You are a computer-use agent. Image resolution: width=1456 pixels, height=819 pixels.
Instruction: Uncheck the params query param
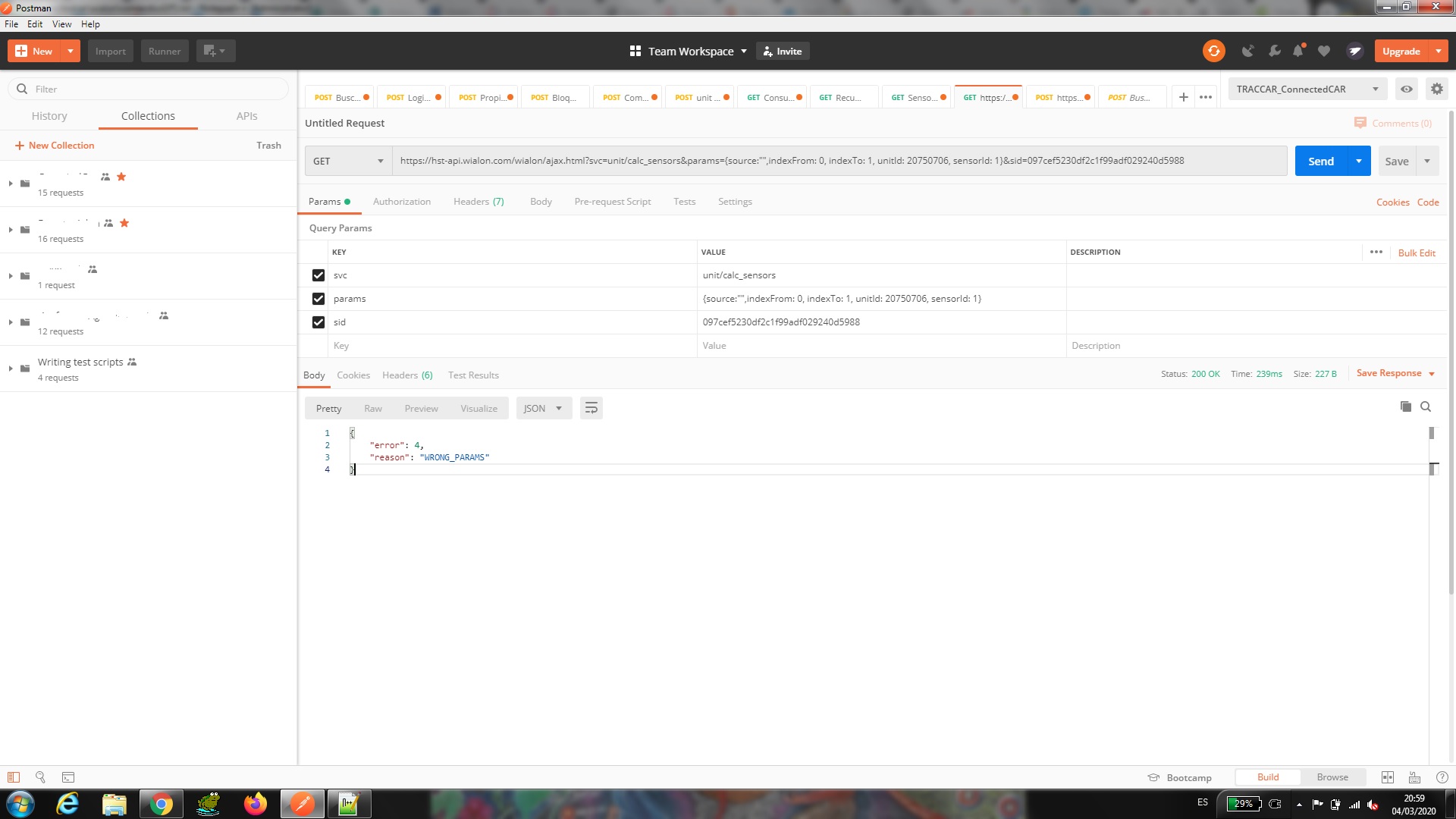(318, 299)
